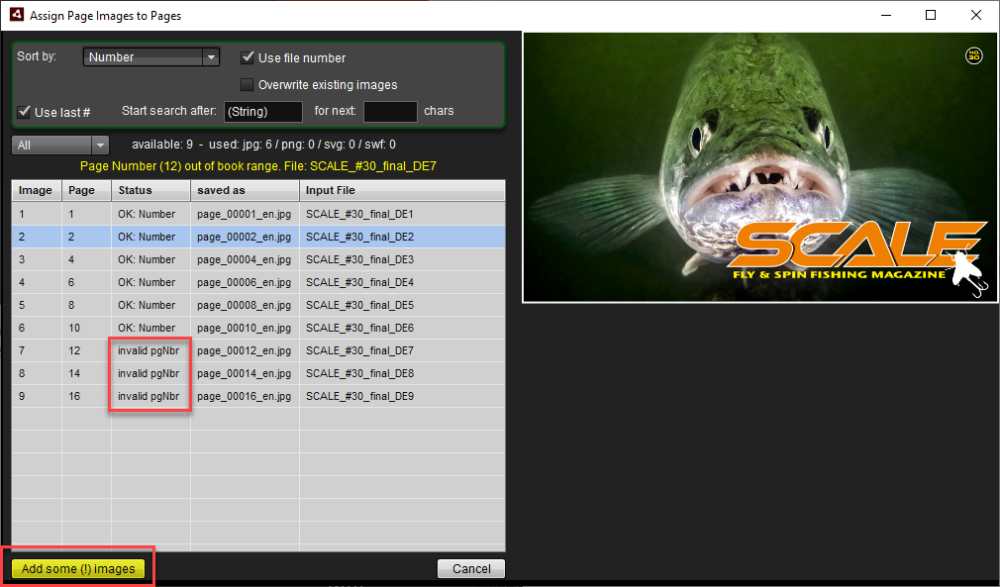The width and height of the screenshot is (1000, 587).
Task: Toggle Use last # checkbox
Action: coord(24,112)
